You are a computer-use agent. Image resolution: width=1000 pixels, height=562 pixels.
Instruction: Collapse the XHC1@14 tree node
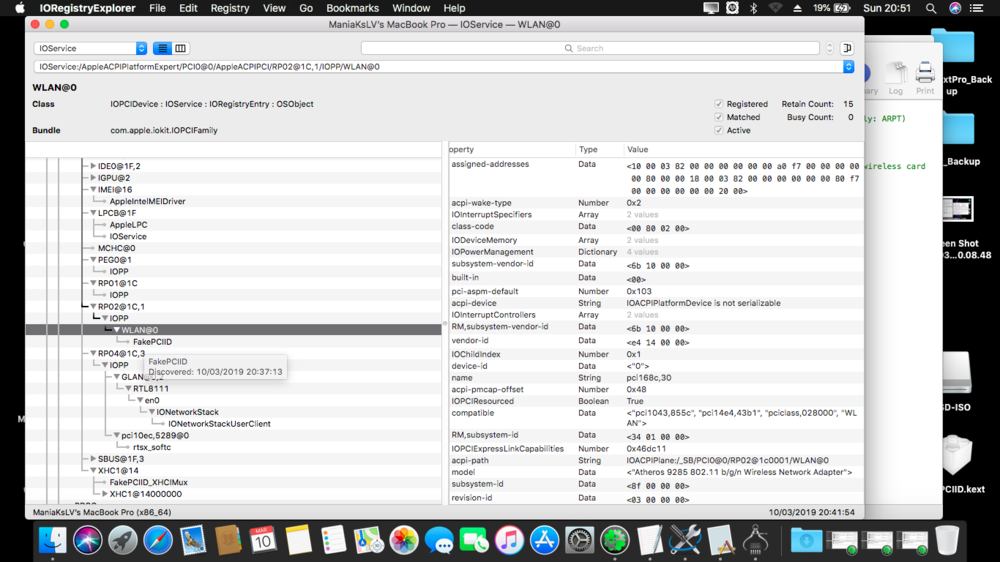(93, 471)
